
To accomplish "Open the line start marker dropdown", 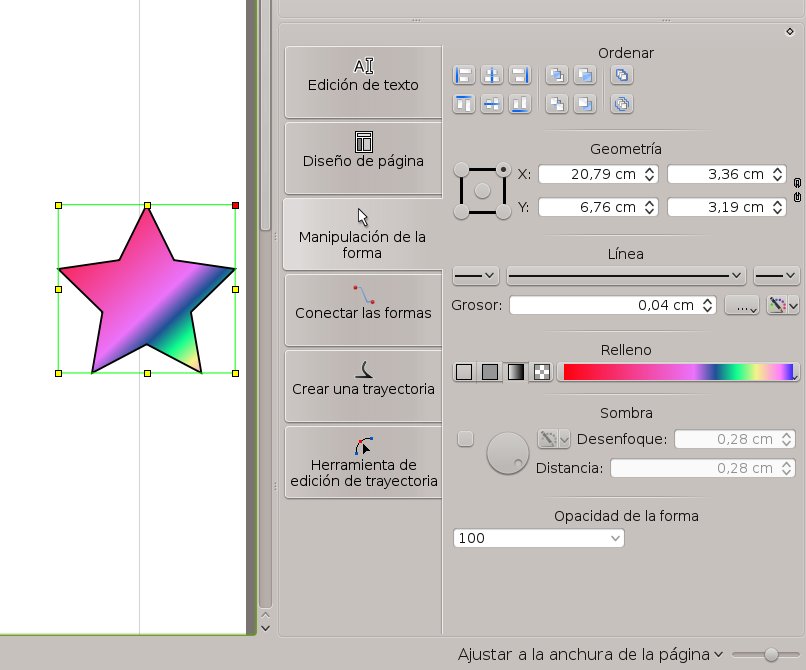I will [475, 276].
